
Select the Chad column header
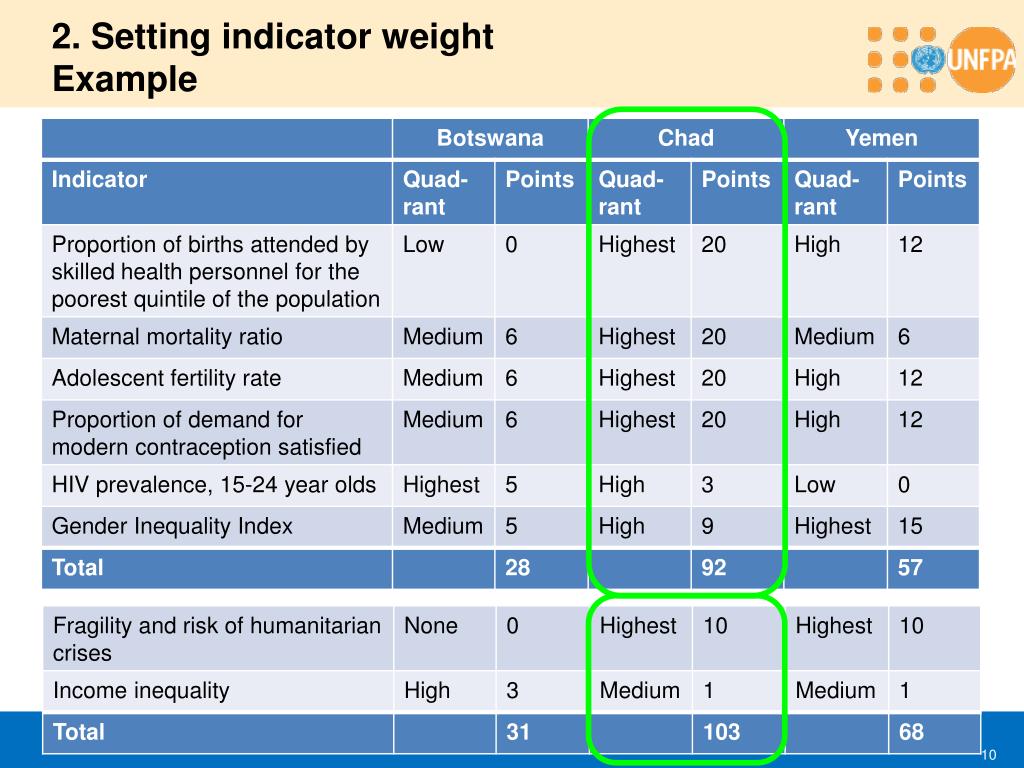[x=686, y=138]
